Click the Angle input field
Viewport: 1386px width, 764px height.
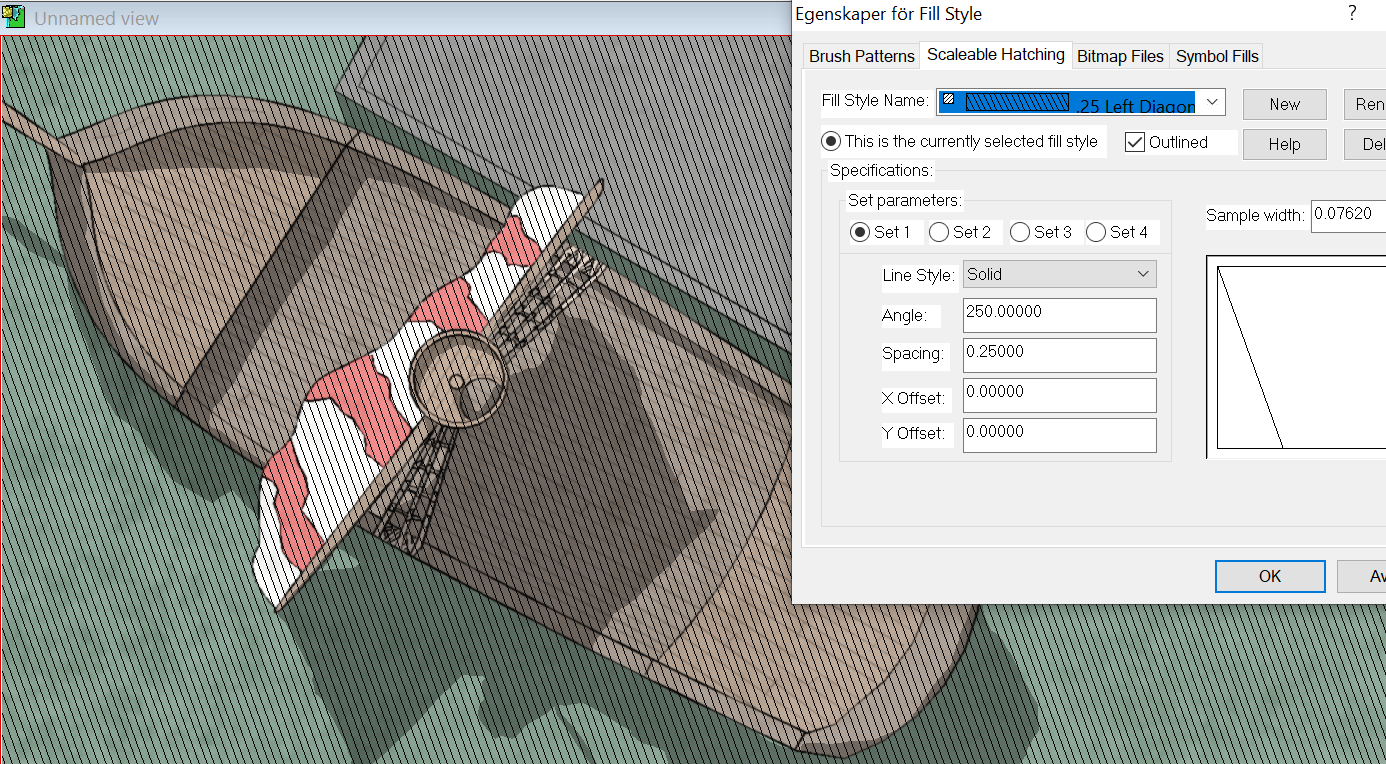pyautogui.click(x=1059, y=315)
